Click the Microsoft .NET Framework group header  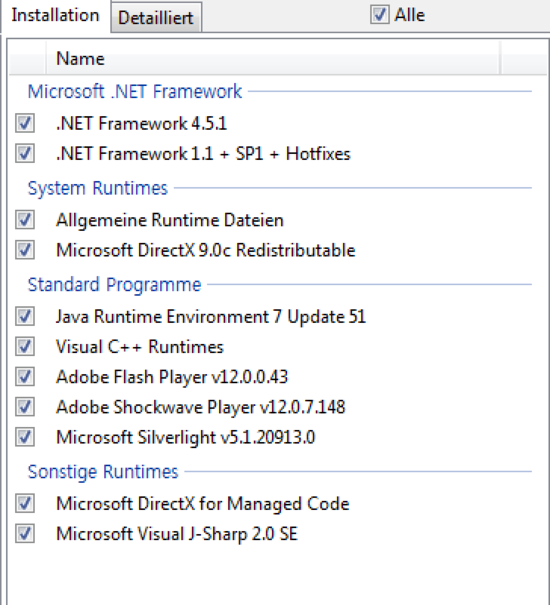[135, 92]
